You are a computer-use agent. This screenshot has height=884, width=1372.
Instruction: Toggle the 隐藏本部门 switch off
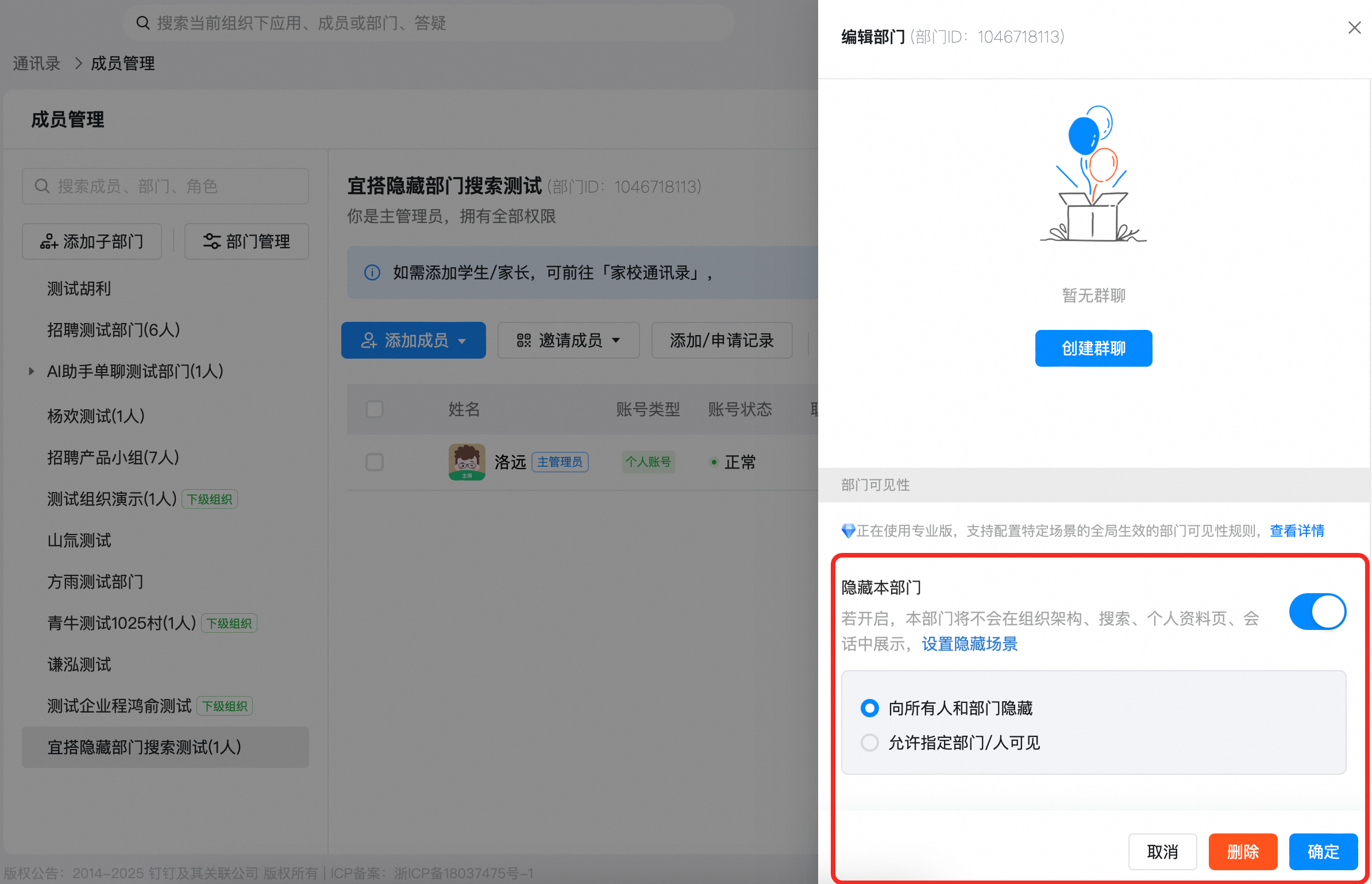(x=1317, y=612)
